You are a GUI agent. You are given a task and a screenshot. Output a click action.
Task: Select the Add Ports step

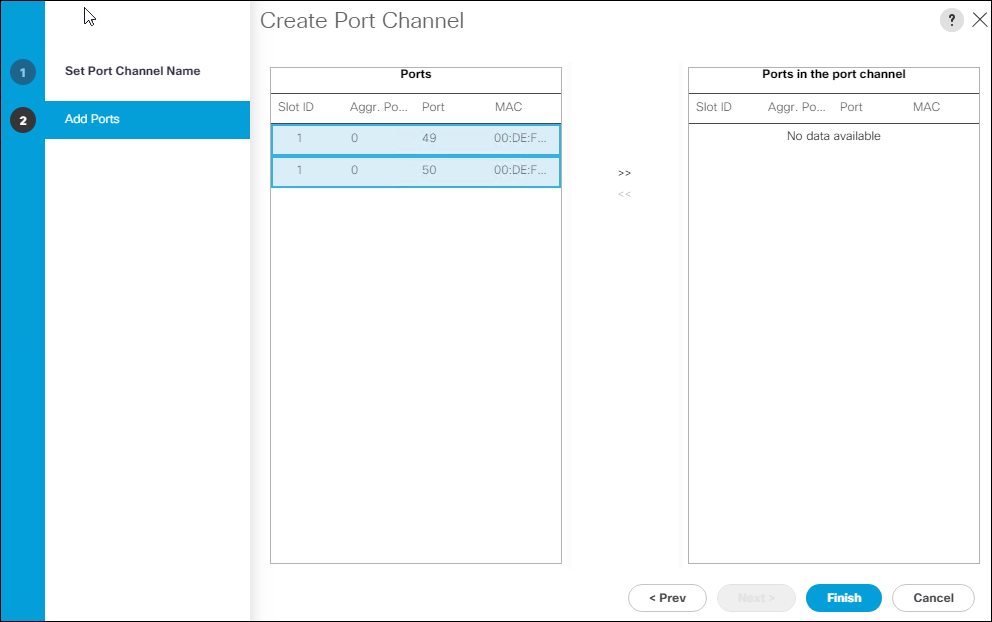[x=147, y=120]
